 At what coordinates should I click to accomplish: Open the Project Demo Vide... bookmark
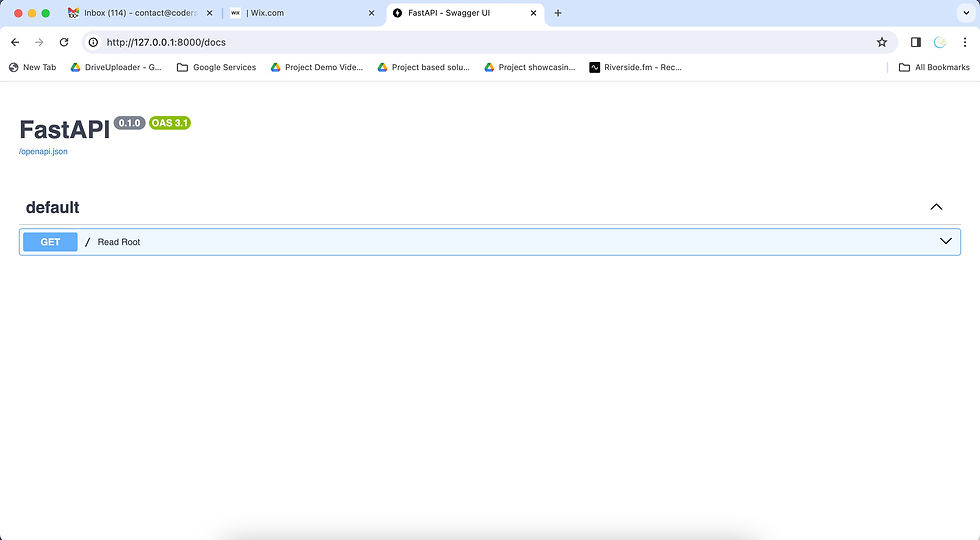coord(317,67)
